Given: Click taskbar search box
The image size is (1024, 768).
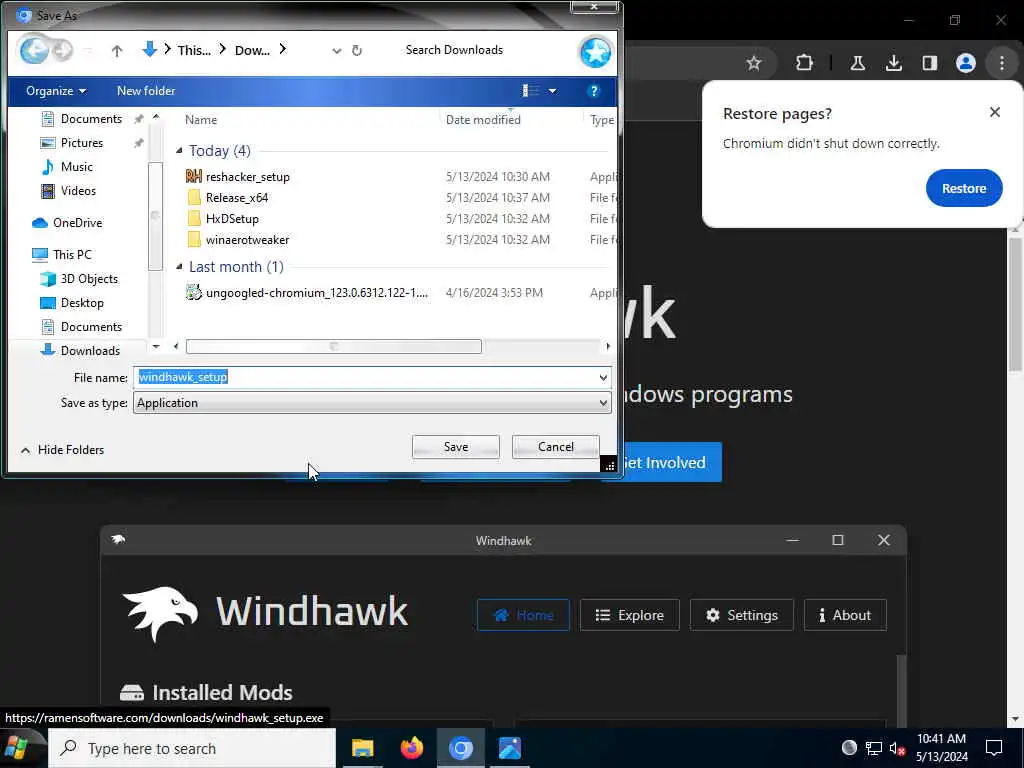Looking at the screenshot, I should 192,748.
